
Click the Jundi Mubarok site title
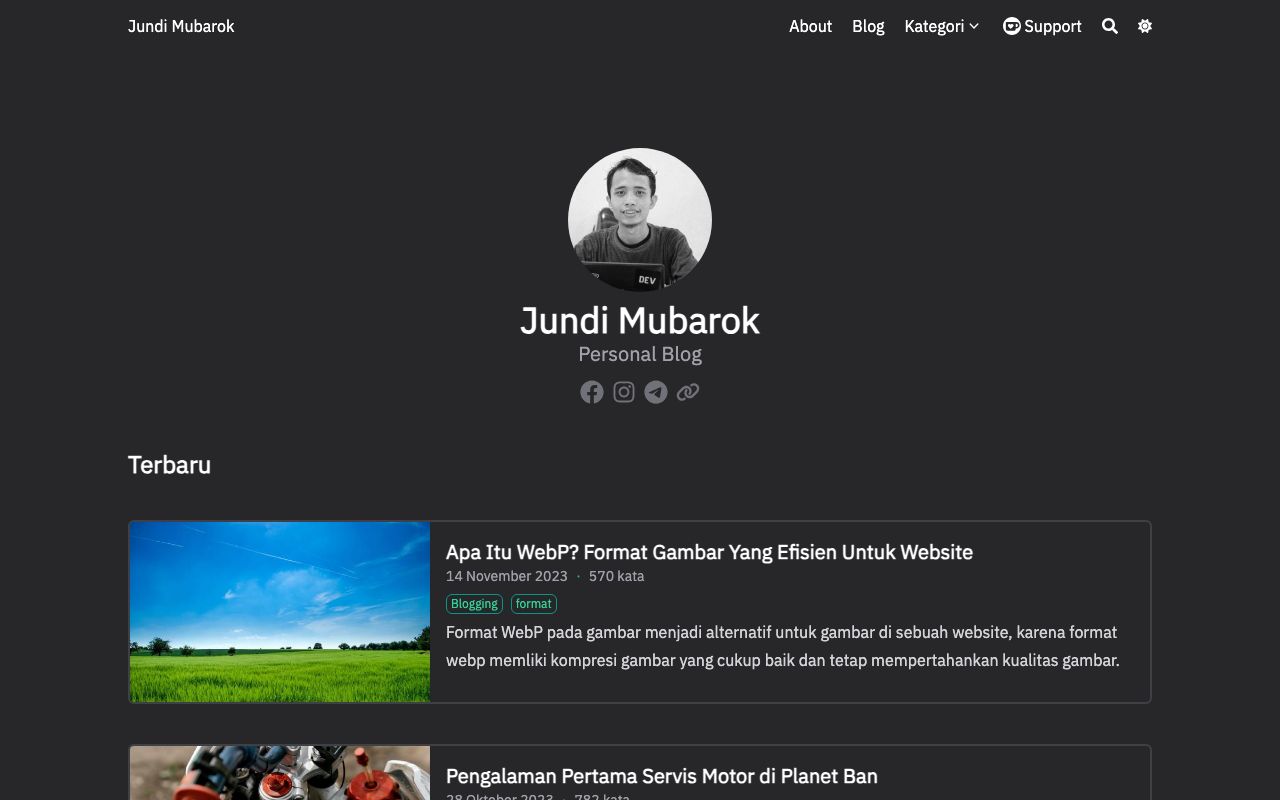pyautogui.click(x=181, y=26)
